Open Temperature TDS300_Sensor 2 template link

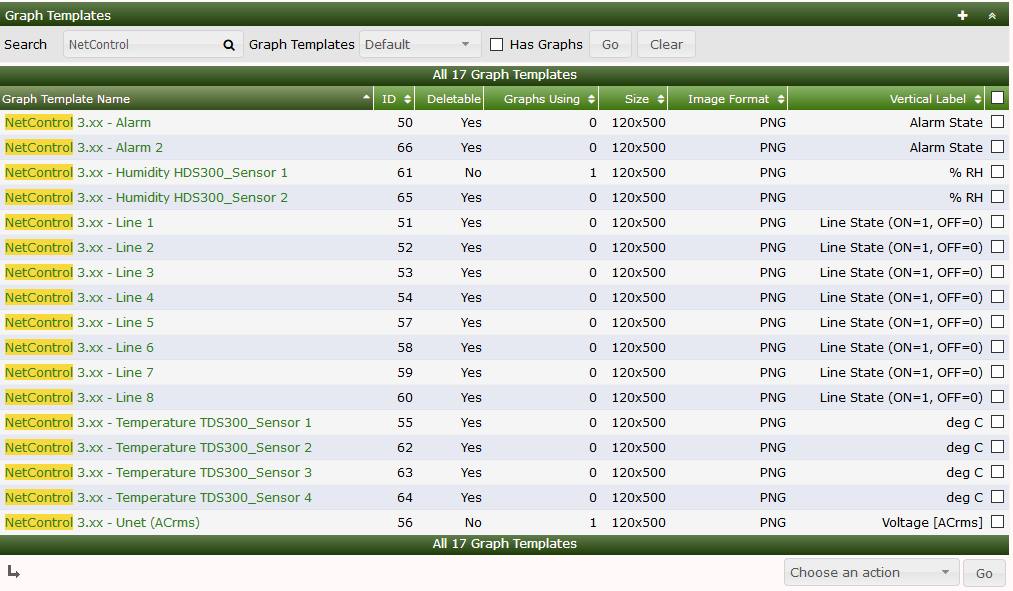click(158, 448)
